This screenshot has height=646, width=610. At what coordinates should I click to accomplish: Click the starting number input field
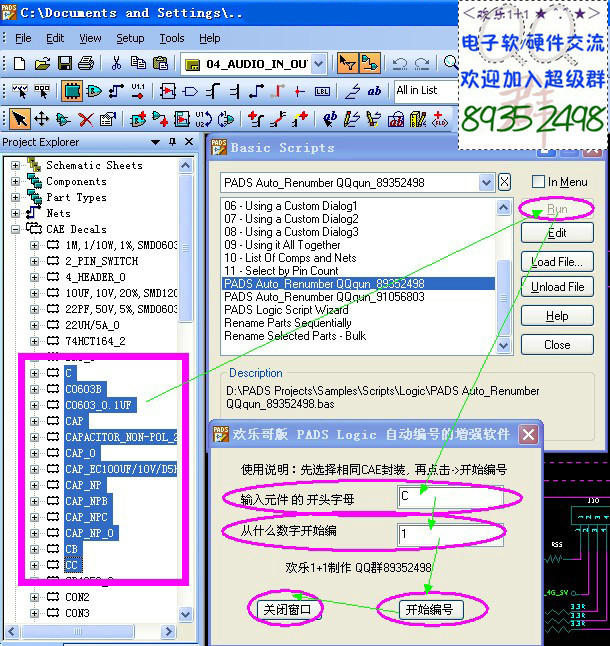pos(450,534)
